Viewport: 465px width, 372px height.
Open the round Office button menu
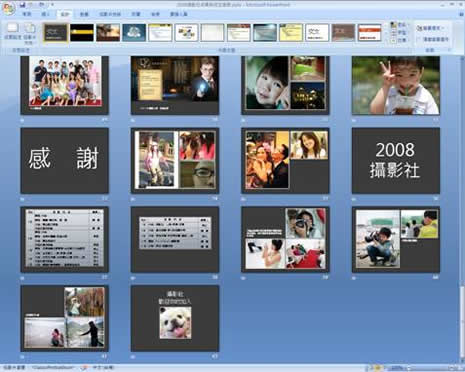click(8, 8)
